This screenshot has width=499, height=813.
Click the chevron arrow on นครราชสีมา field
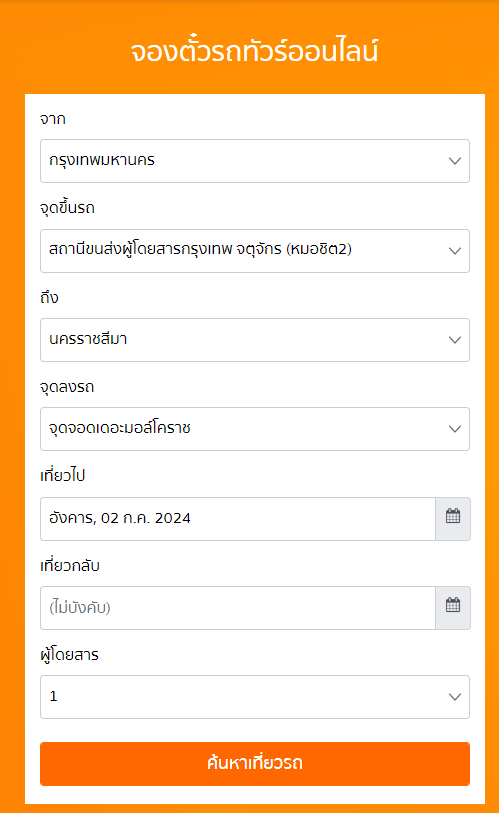(455, 340)
